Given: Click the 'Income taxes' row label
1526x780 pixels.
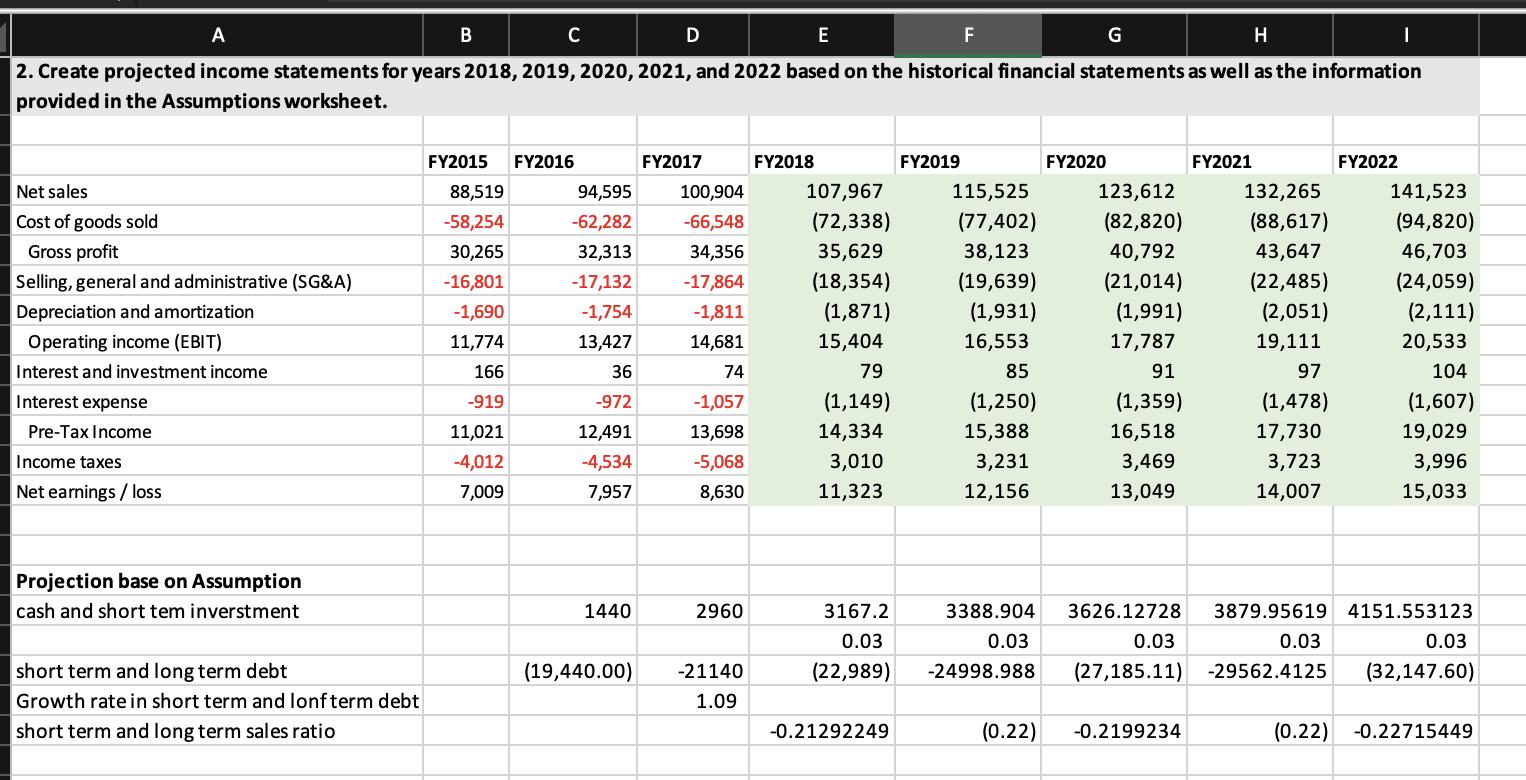Looking at the screenshot, I should (69, 461).
